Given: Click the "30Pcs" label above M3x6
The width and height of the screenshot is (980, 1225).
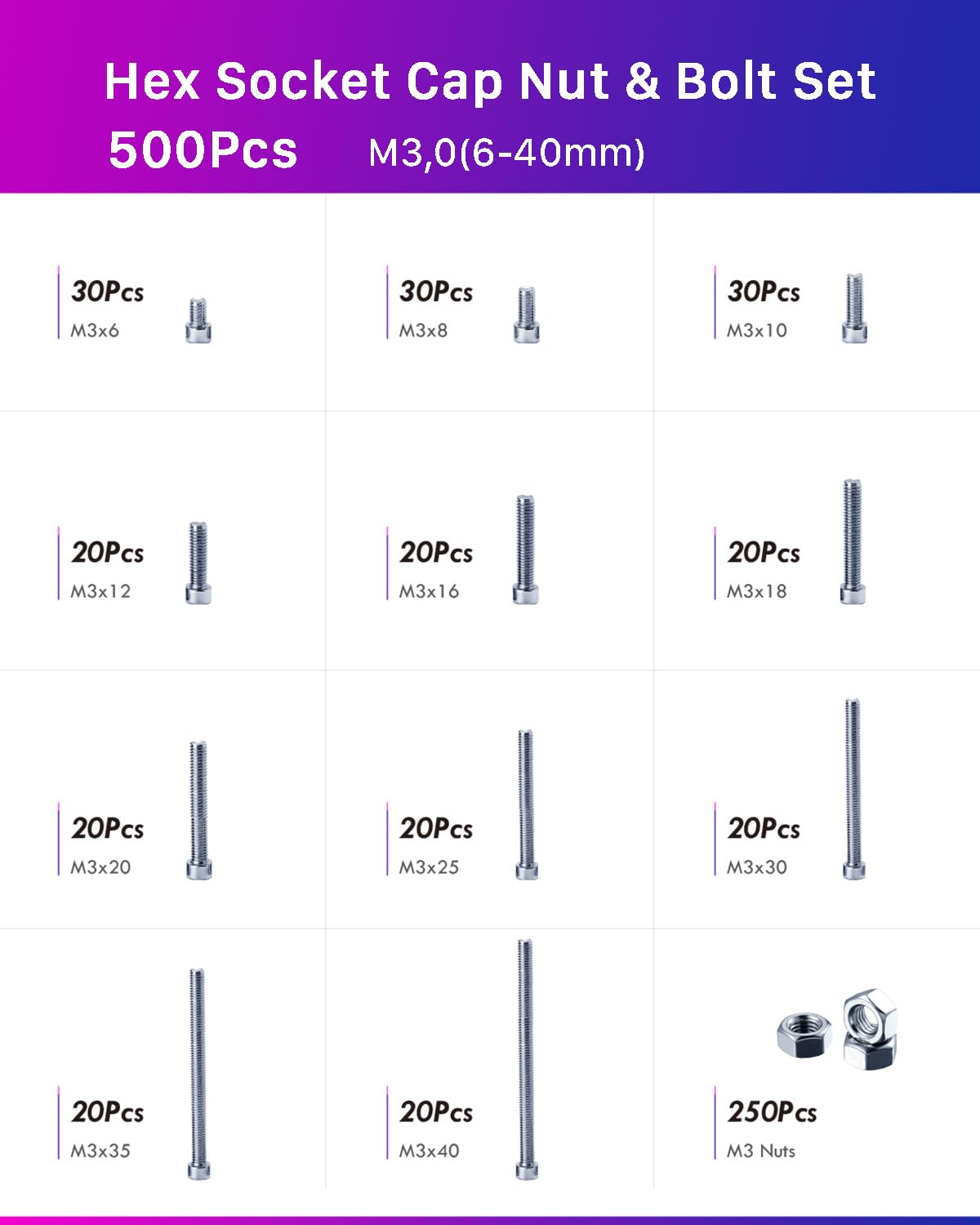Looking at the screenshot, I should [107, 292].
